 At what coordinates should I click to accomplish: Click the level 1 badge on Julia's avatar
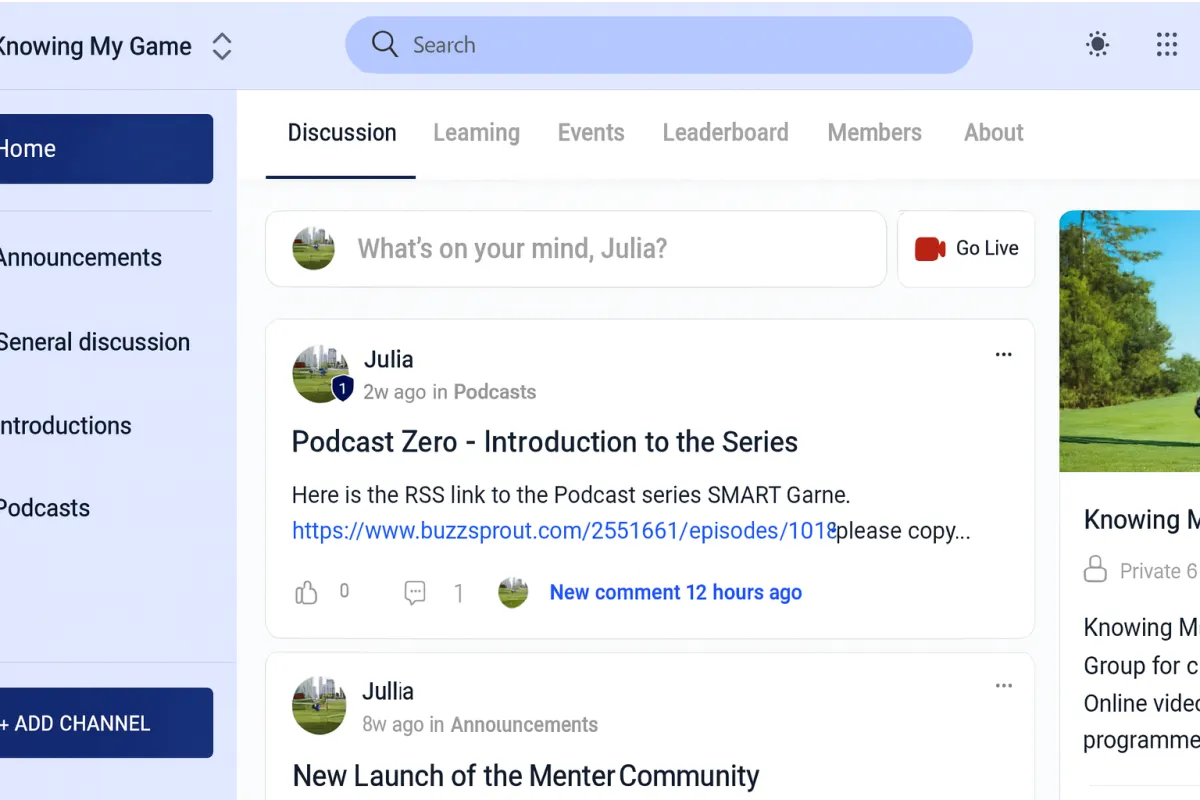click(343, 388)
